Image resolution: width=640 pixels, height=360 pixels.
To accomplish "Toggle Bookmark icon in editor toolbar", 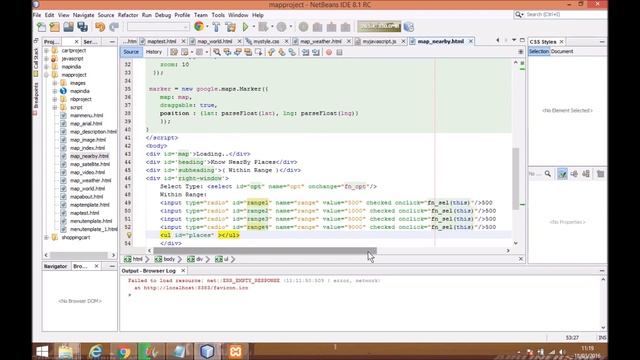I will pyautogui.click(x=292, y=52).
